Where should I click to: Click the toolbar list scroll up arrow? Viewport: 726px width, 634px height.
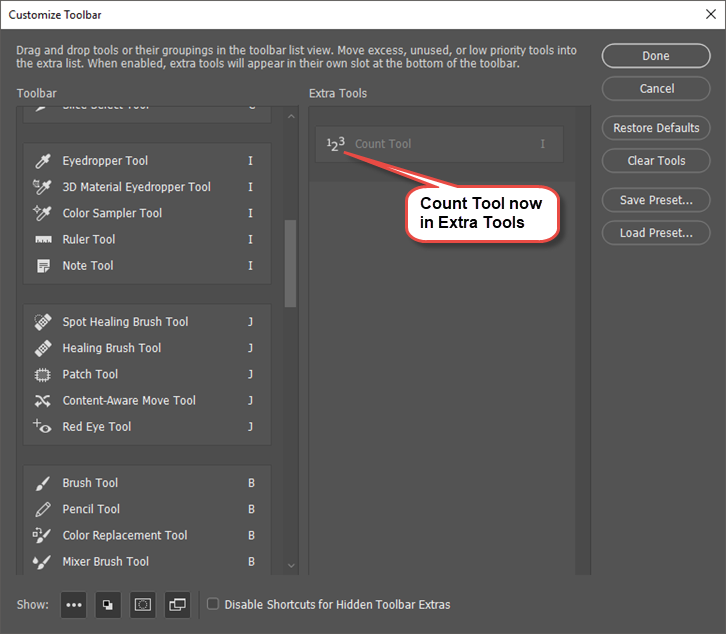tap(291, 116)
